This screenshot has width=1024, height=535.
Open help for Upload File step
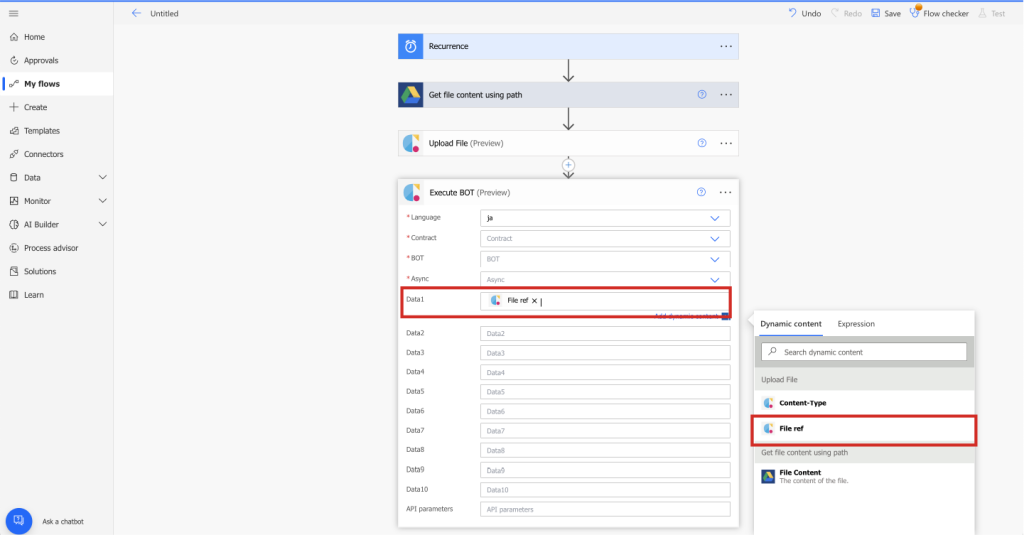pyautogui.click(x=702, y=143)
